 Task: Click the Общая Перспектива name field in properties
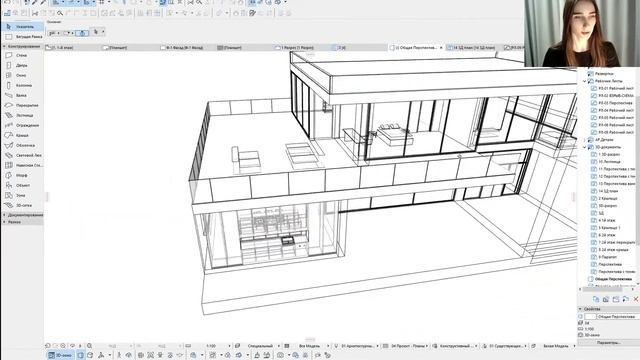[x=618, y=317]
